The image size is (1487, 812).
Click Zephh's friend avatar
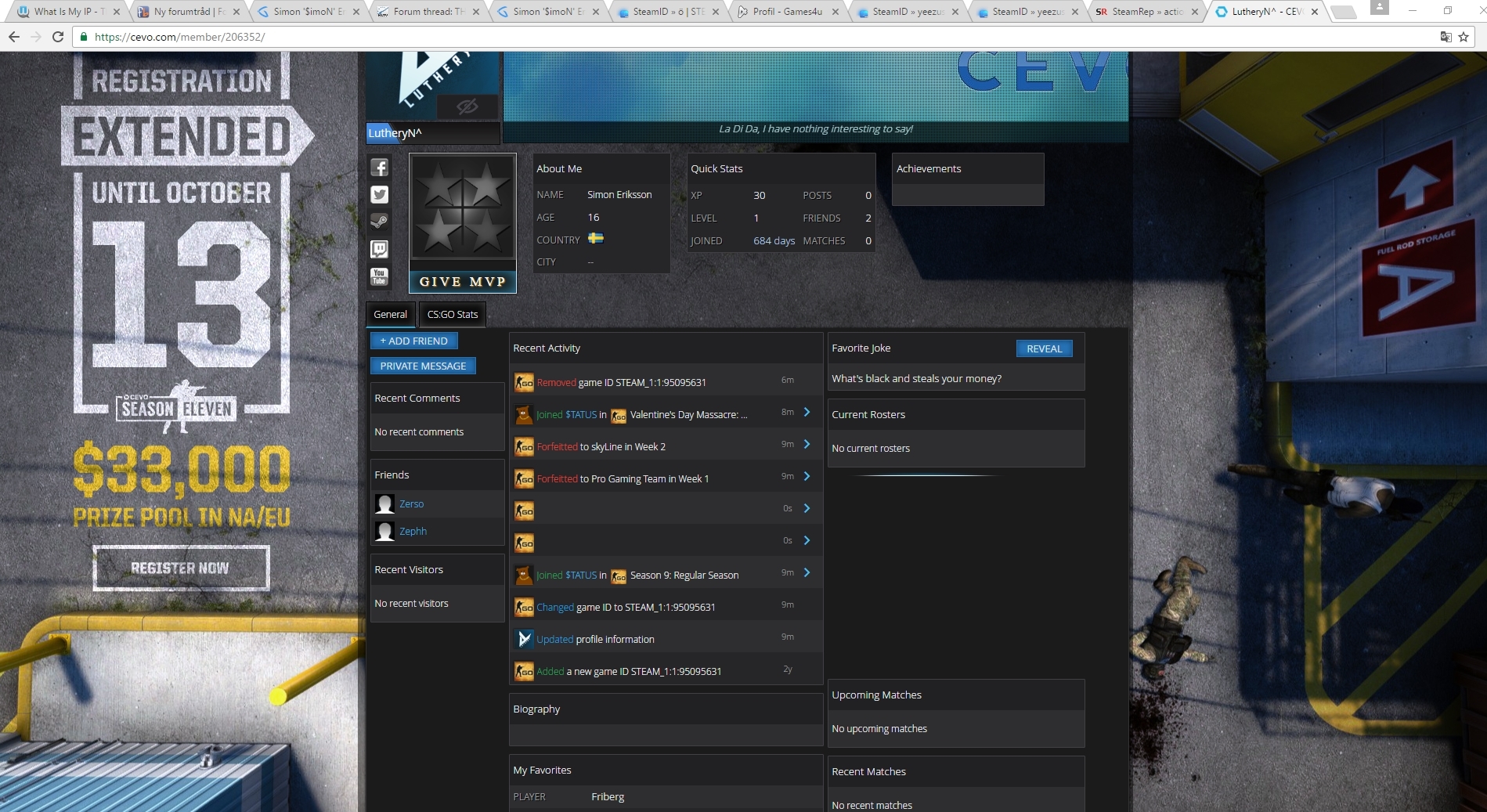[384, 532]
